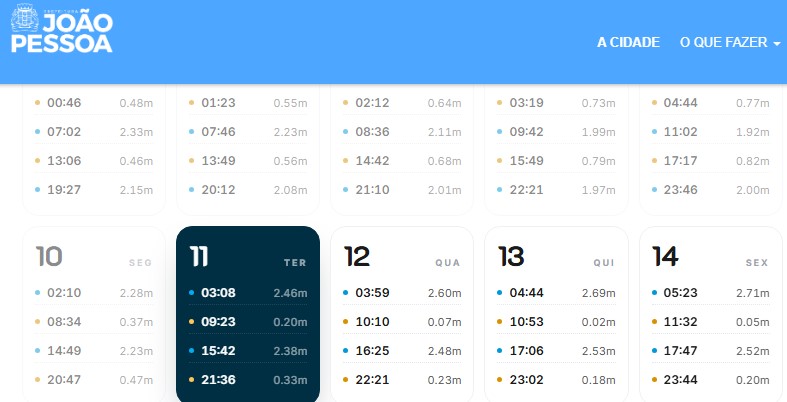Select the day 13 QUI tide card
The height and width of the screenshot is (402, 787).
click(556, 314)
